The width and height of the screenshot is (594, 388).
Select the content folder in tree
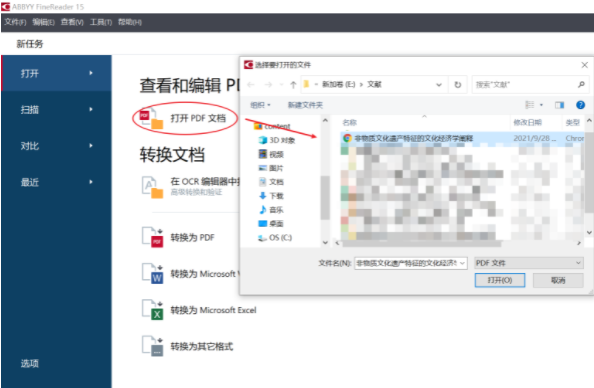(x=272, y=126)
